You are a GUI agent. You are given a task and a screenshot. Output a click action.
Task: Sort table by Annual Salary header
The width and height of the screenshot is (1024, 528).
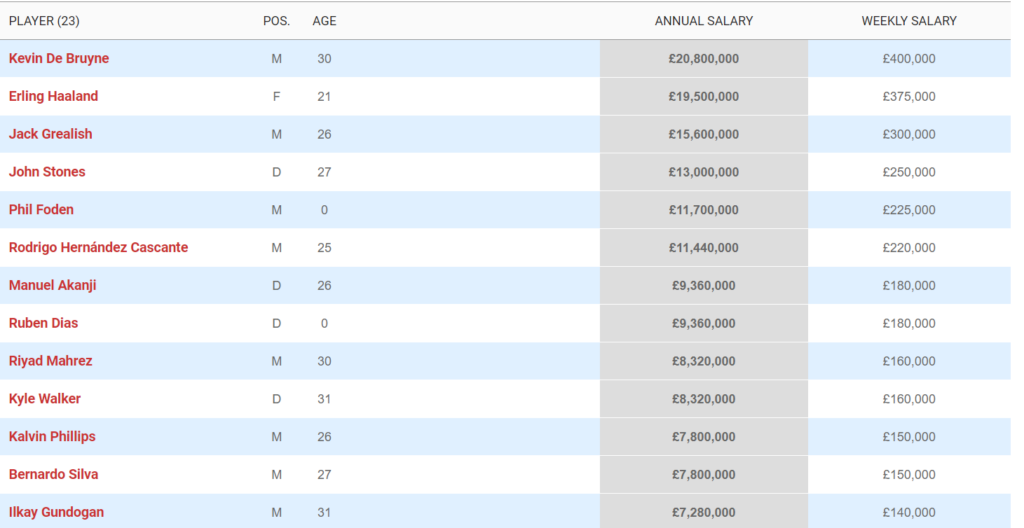[704, 21]
